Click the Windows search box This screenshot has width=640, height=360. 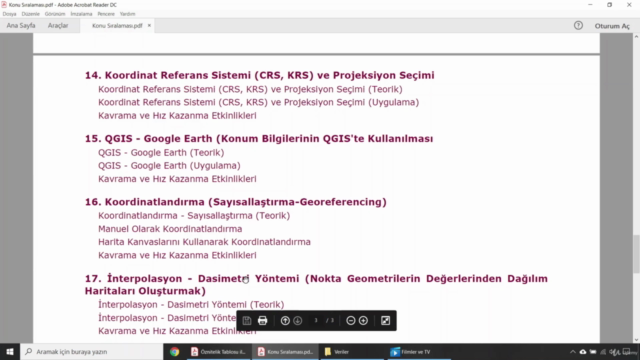[91, 351]
